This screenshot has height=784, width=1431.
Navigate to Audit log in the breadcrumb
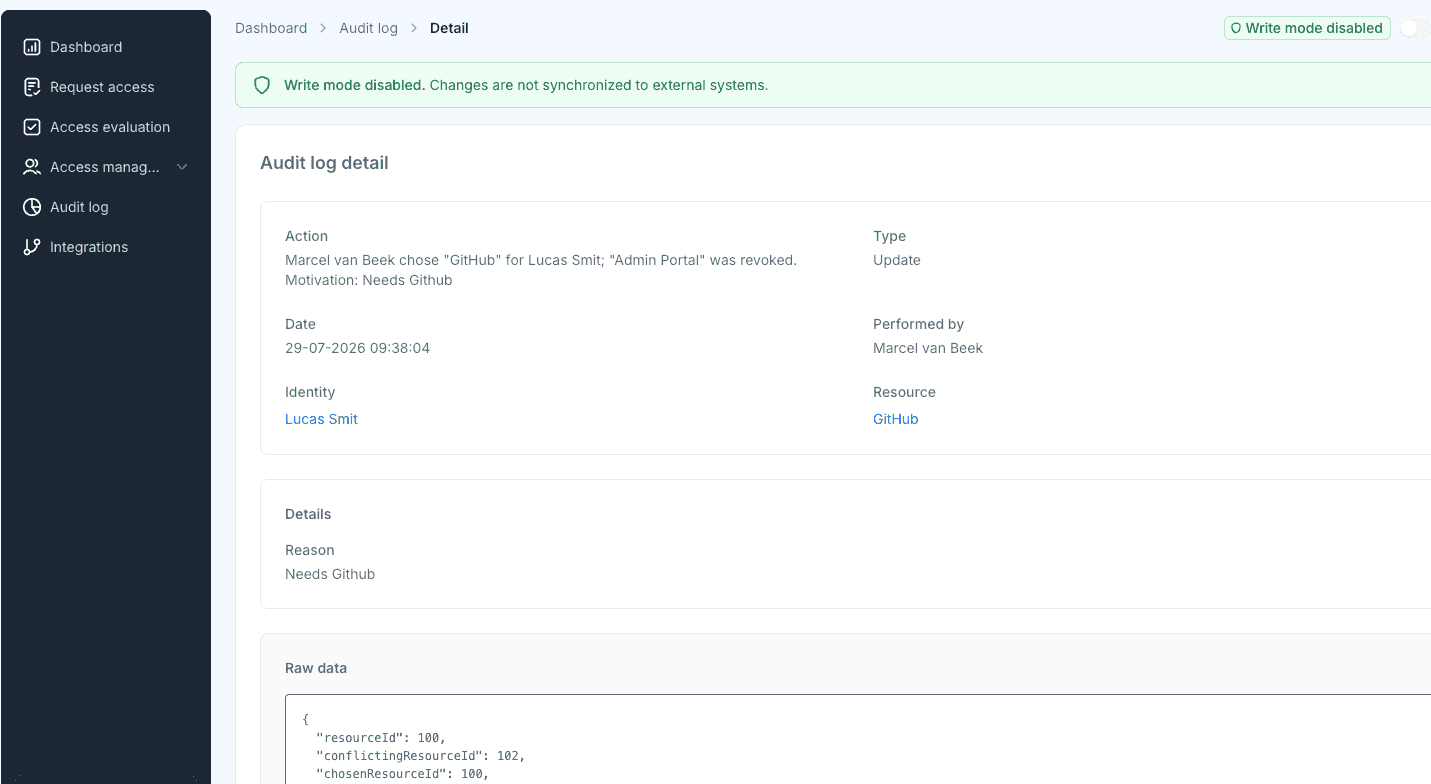click(368, 28)
